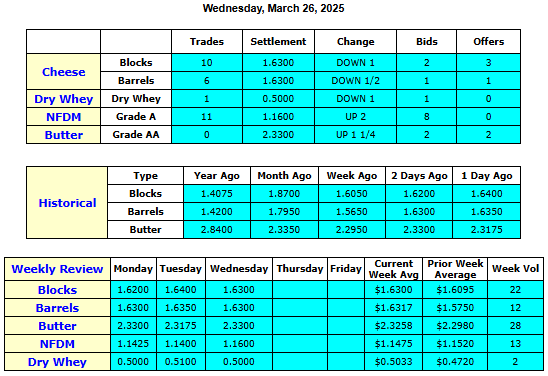
Task: Click the Year Ago column header
Action: point(217,176)
